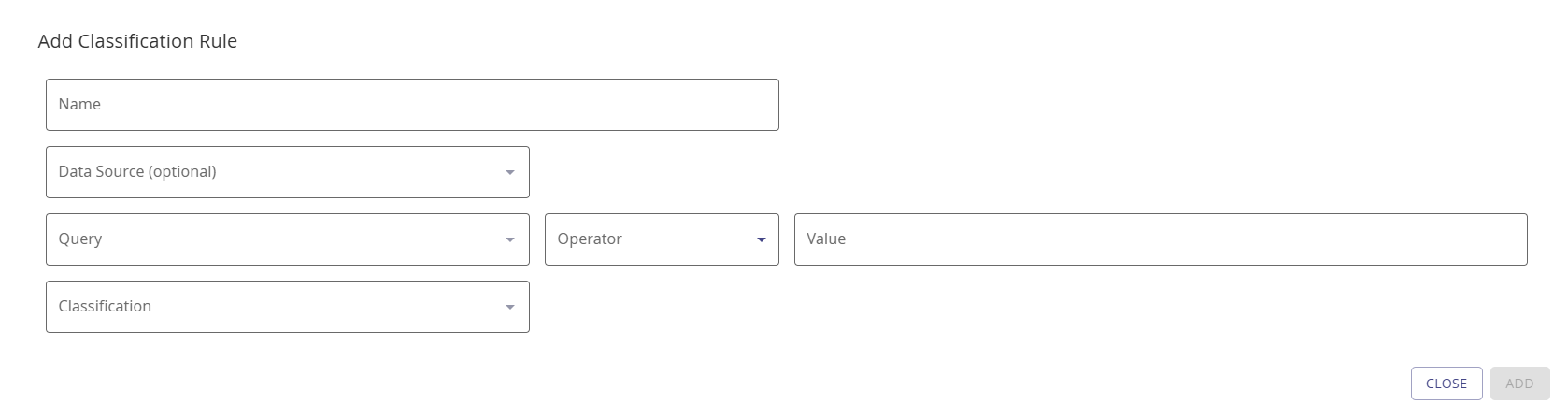Click the Data Source dropdown arrow icon
This screenshot has height=420, width=1568.
(510, 173)
